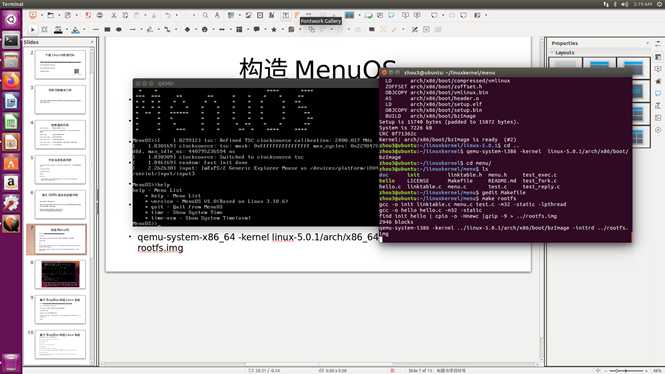
Task: Open the Undo history dropdown arrow
Action: click(x=176, y=15)
